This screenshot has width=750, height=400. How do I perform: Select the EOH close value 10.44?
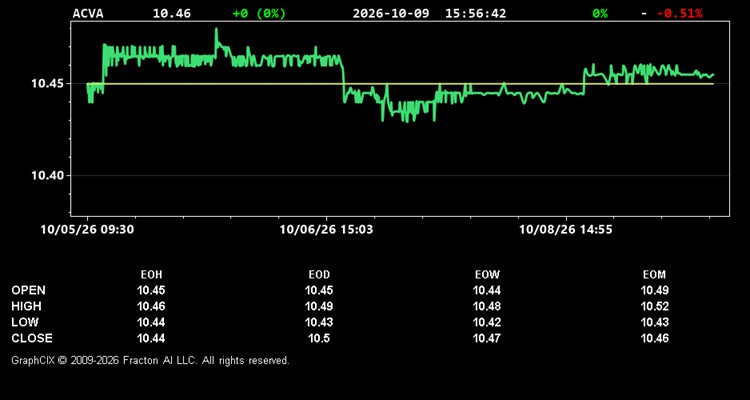(151, 338)
